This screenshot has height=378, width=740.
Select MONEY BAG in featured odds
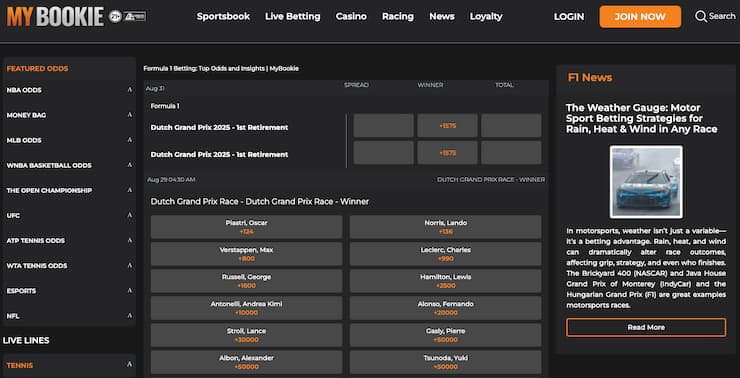click(26, 115)
